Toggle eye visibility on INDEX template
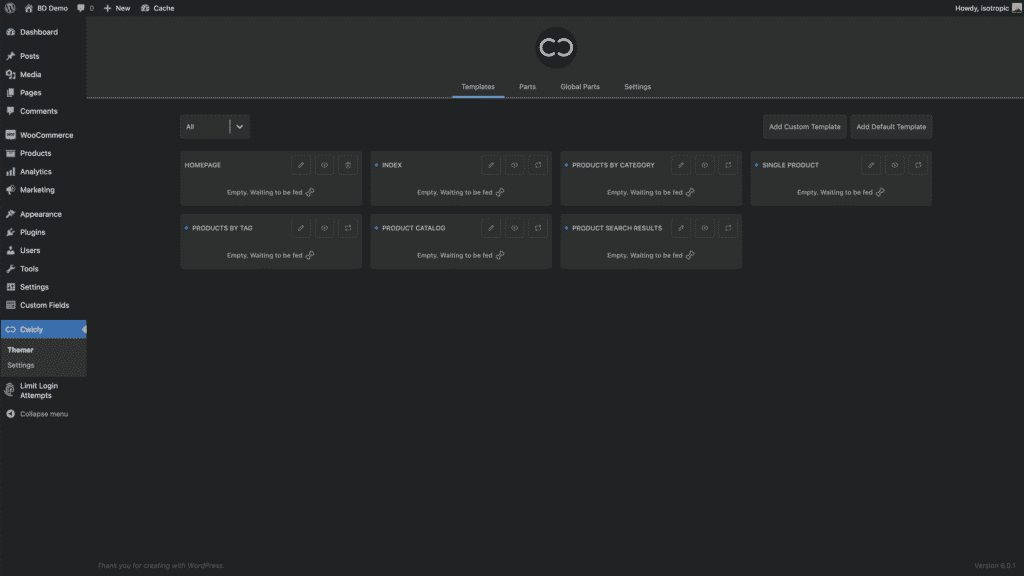The image size is (1024, 576). pyautogui.click(x=514, y=165)
